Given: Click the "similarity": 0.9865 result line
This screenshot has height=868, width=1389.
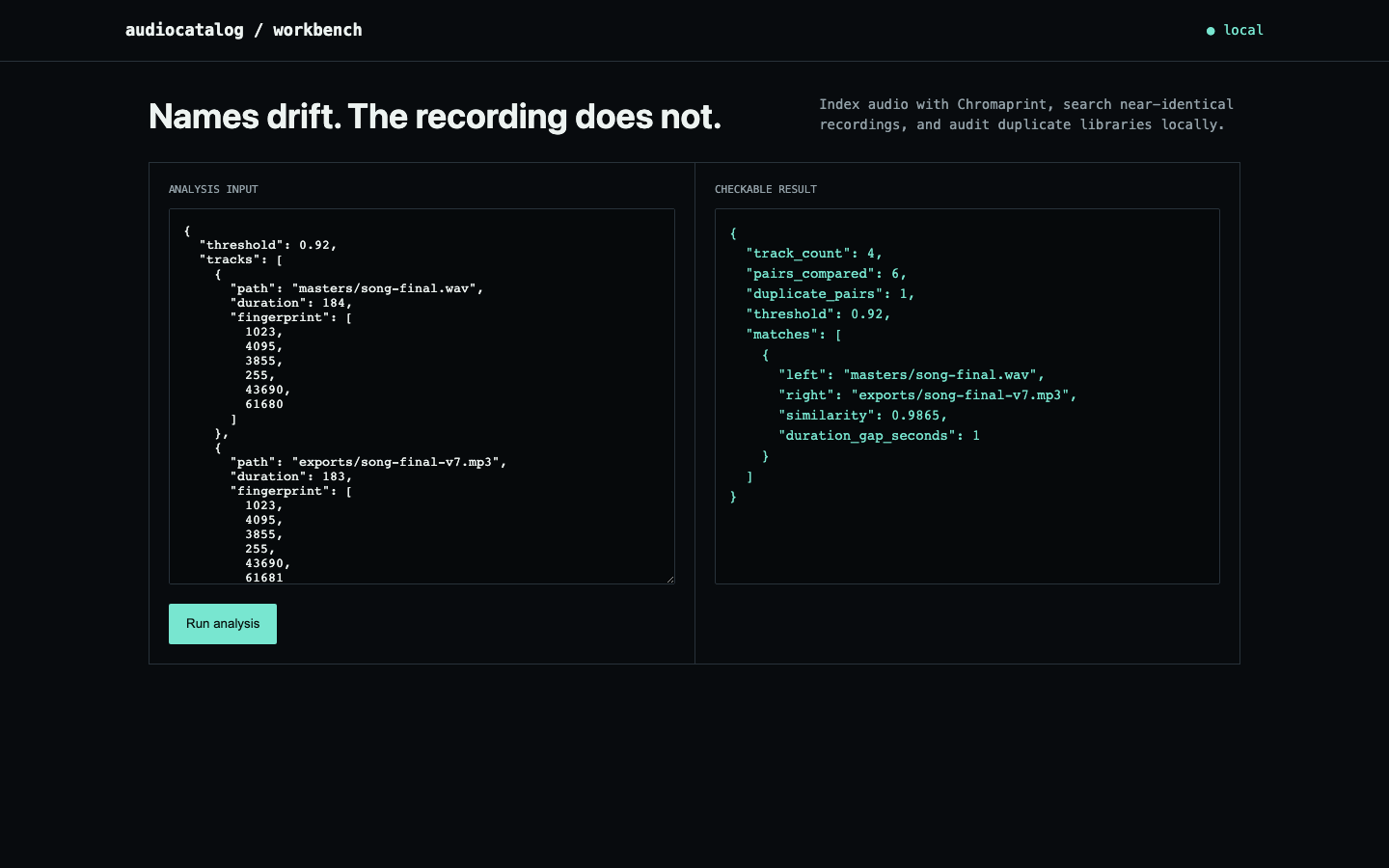Looking at the screenshot, I should tap(863, 416).
